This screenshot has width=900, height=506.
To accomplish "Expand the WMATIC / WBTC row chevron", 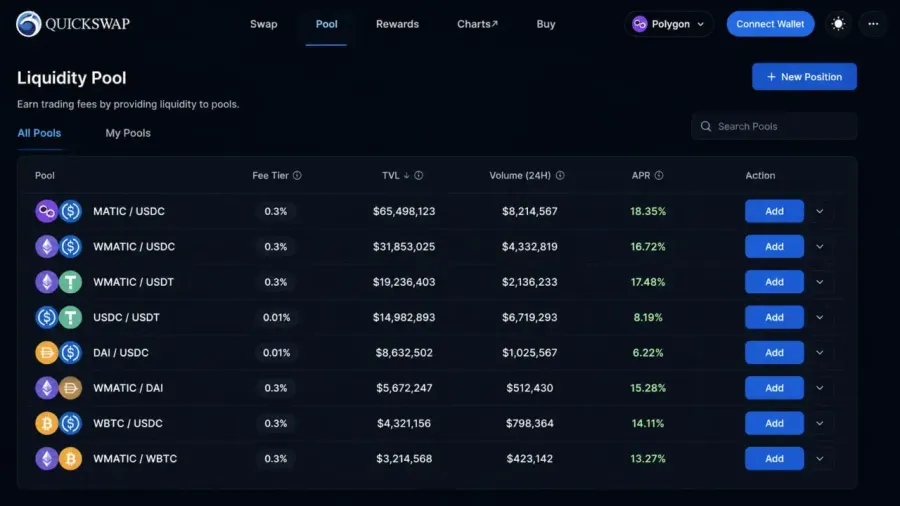I will (820, 459).
